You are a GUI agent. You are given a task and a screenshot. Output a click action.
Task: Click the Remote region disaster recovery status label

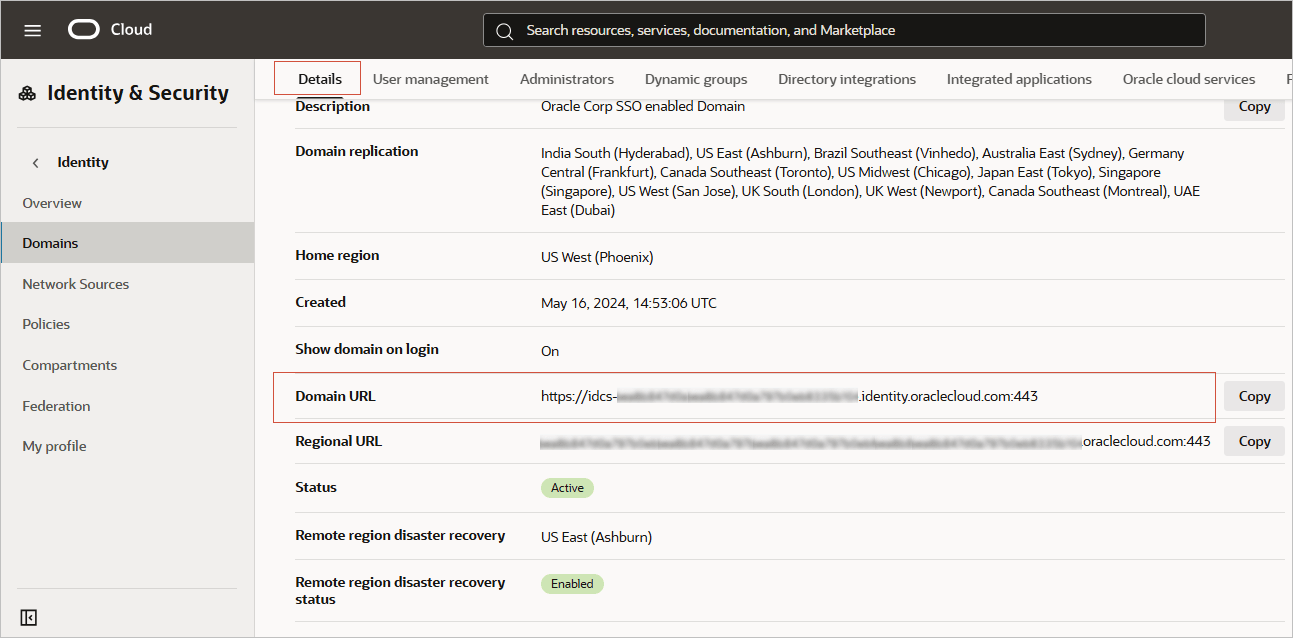pos(400,591)
